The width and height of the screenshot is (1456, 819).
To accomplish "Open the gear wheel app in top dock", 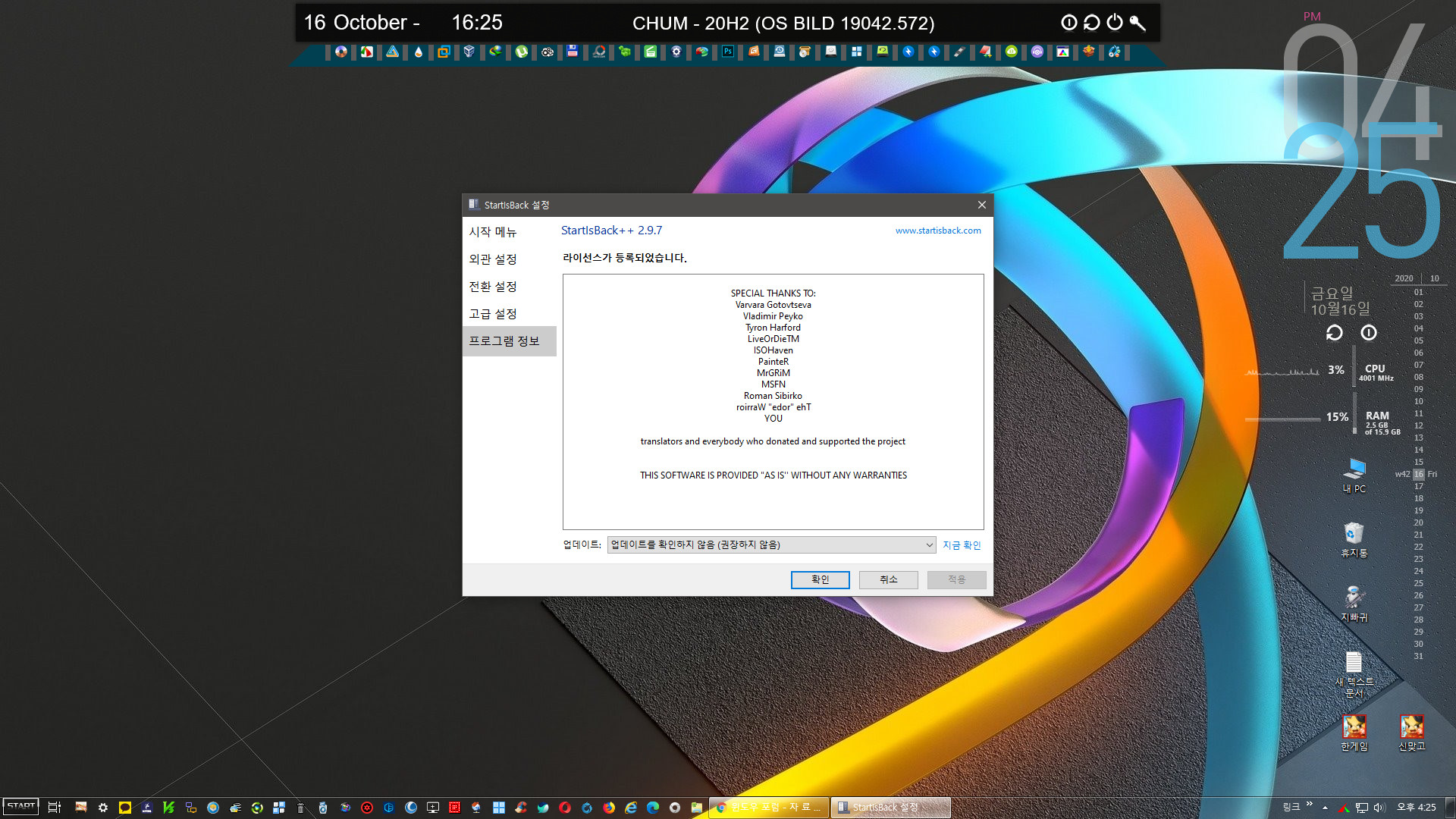I will click(x=676, y=52).
